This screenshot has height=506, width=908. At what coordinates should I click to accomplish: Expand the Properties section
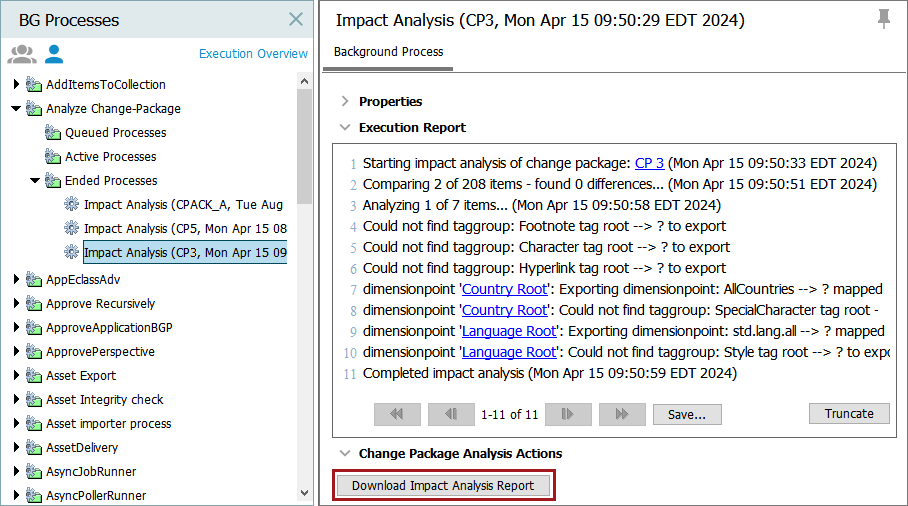pos(345,101)
